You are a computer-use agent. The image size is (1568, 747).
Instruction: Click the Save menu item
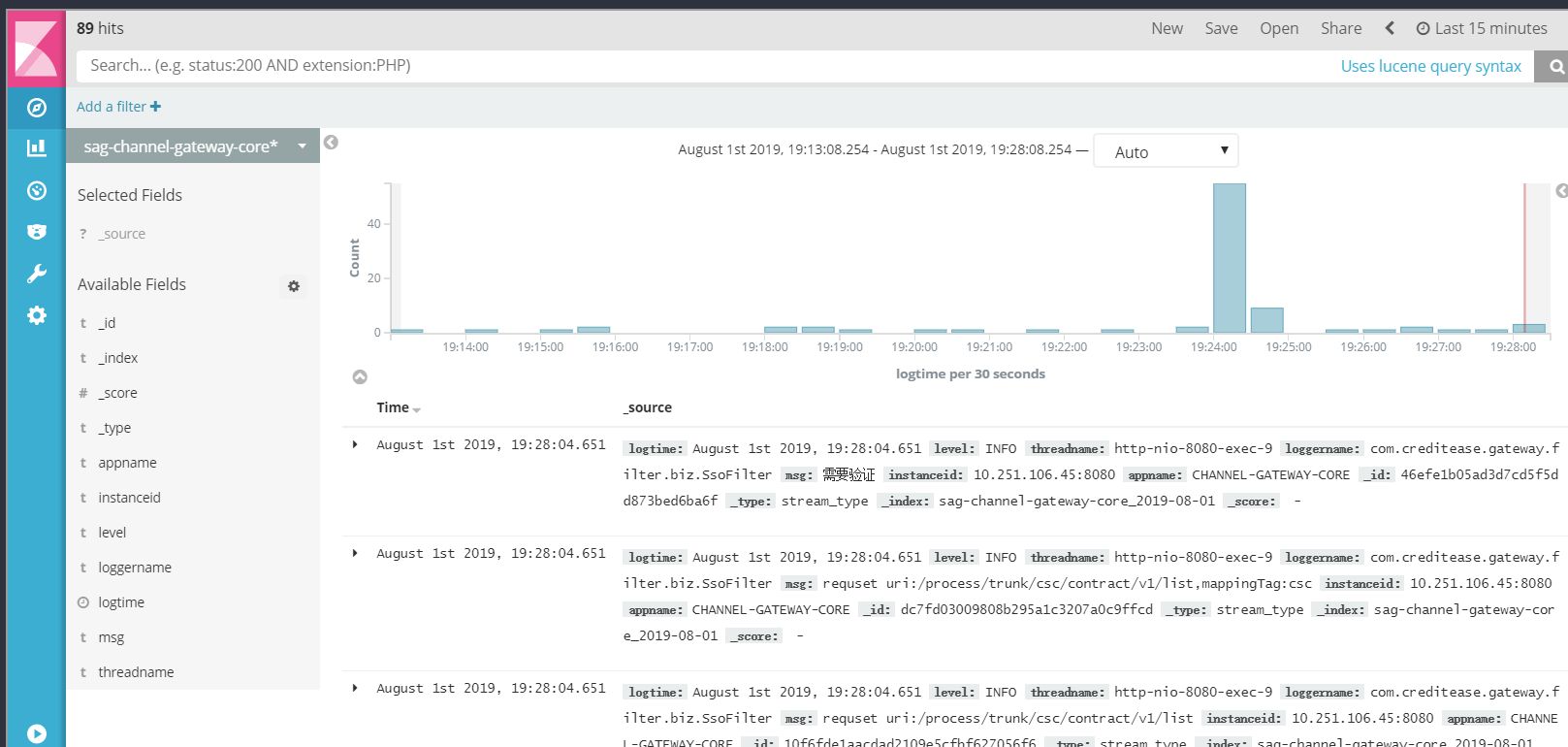pos(1221,28)
